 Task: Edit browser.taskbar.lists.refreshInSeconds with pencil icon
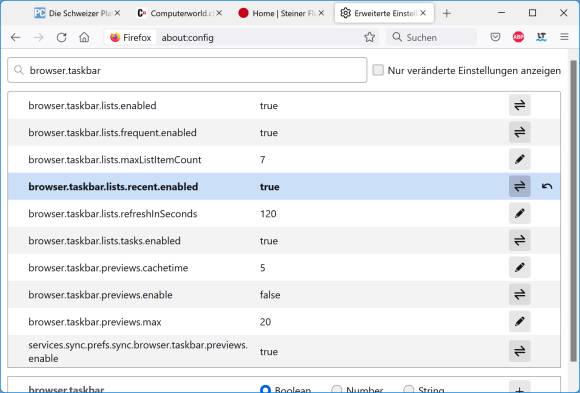(x=519, y=214)
